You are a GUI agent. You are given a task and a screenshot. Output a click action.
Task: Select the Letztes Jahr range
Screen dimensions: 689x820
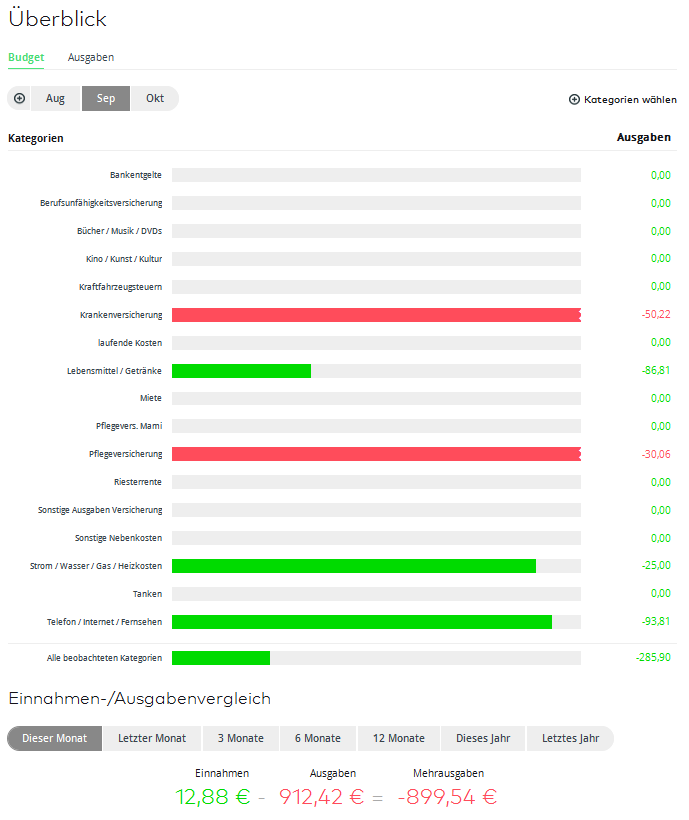tap(570, 739)
